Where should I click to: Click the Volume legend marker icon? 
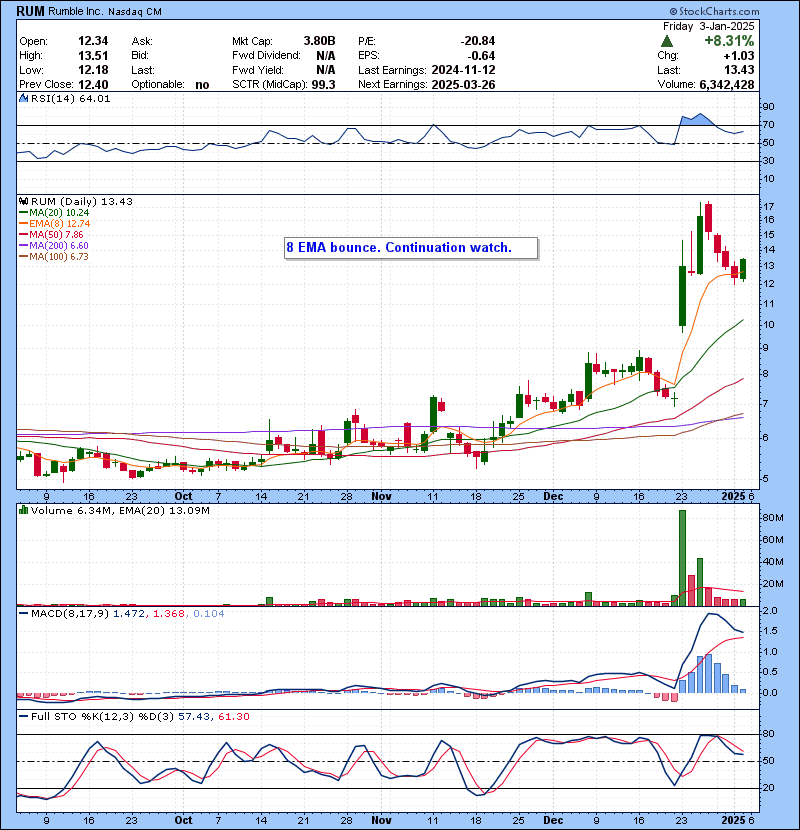click(x=24, y=511)
